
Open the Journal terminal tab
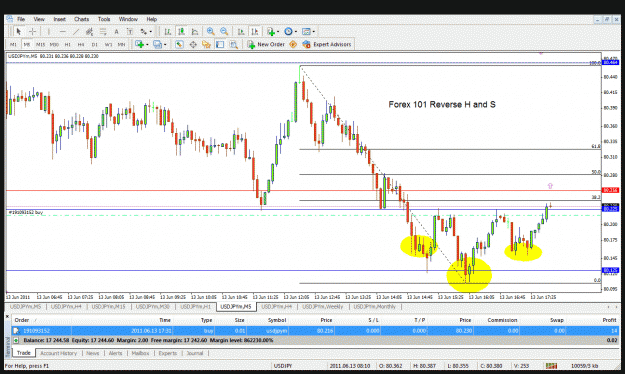click(x=195, y=353)
